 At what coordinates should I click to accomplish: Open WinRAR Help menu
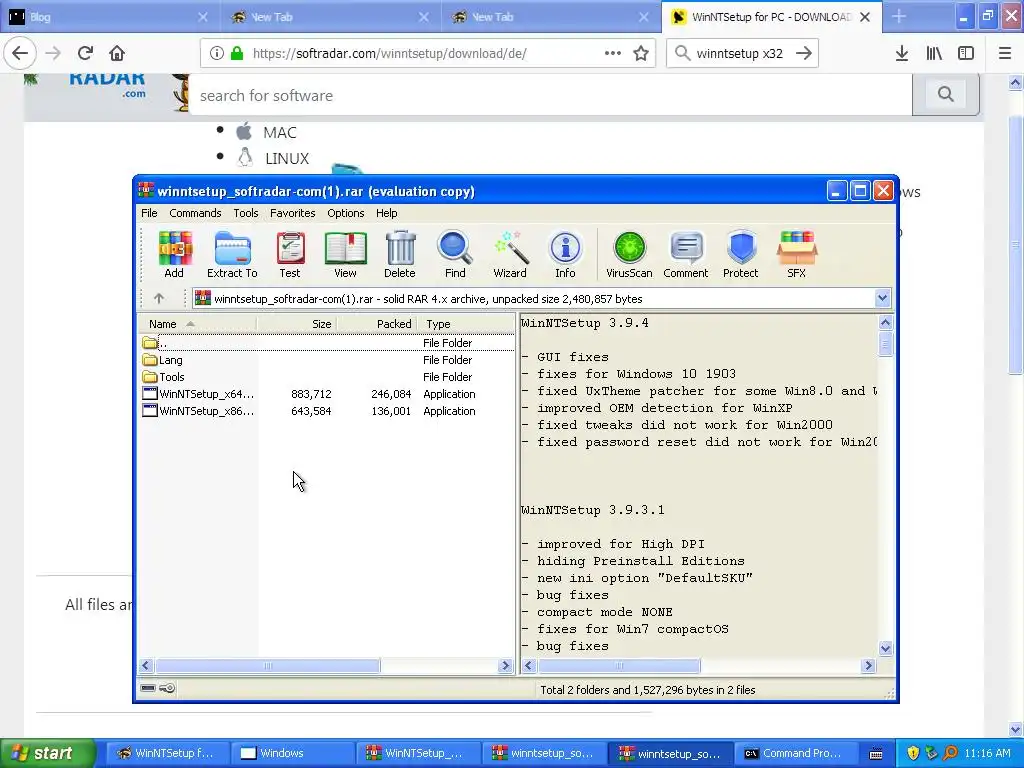tap(387, 213)
